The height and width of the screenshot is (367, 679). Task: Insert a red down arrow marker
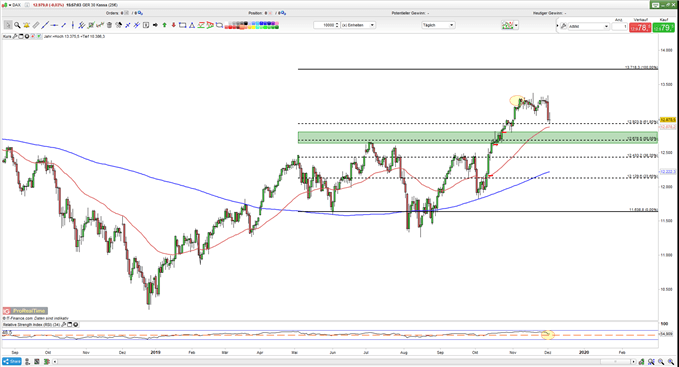click(x=174, y=25)
